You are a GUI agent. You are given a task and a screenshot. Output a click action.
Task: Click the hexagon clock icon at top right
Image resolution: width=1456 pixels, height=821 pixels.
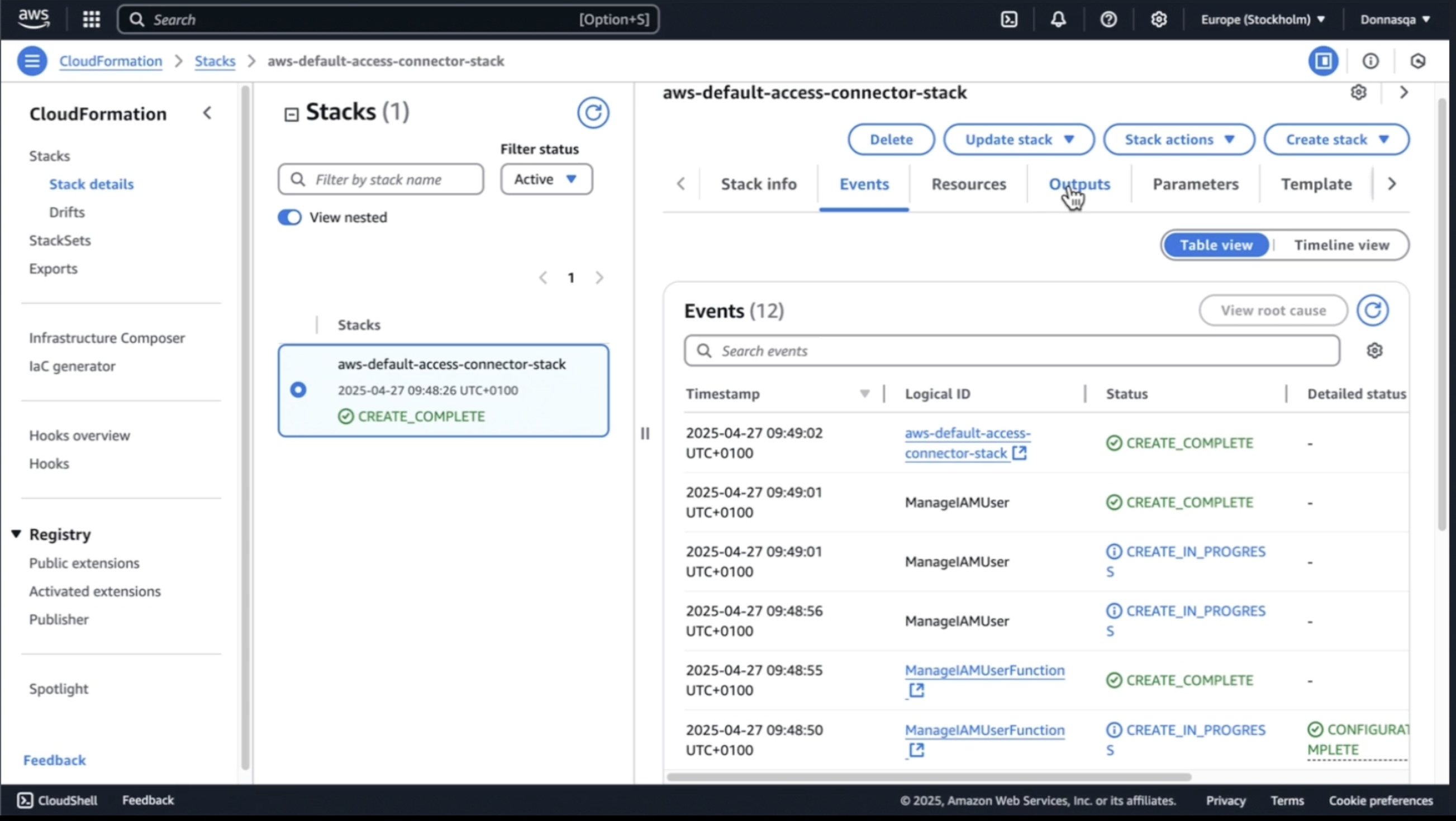point(1417,60)
